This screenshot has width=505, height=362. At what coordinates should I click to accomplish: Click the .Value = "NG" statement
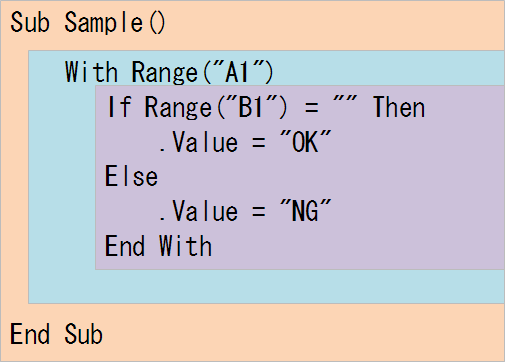tap(245, 211)
